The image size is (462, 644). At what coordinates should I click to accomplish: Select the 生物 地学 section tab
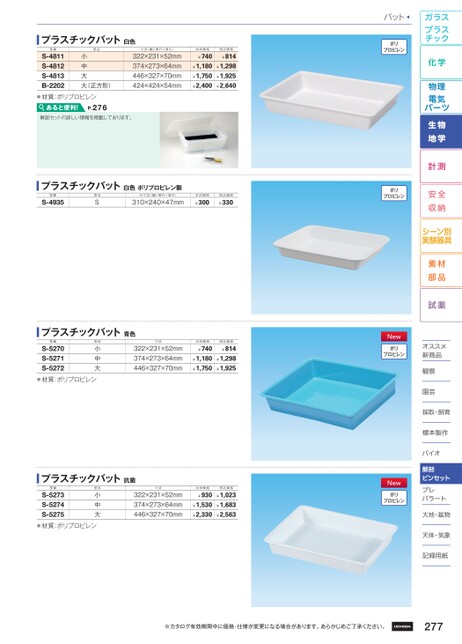point(441,131)
